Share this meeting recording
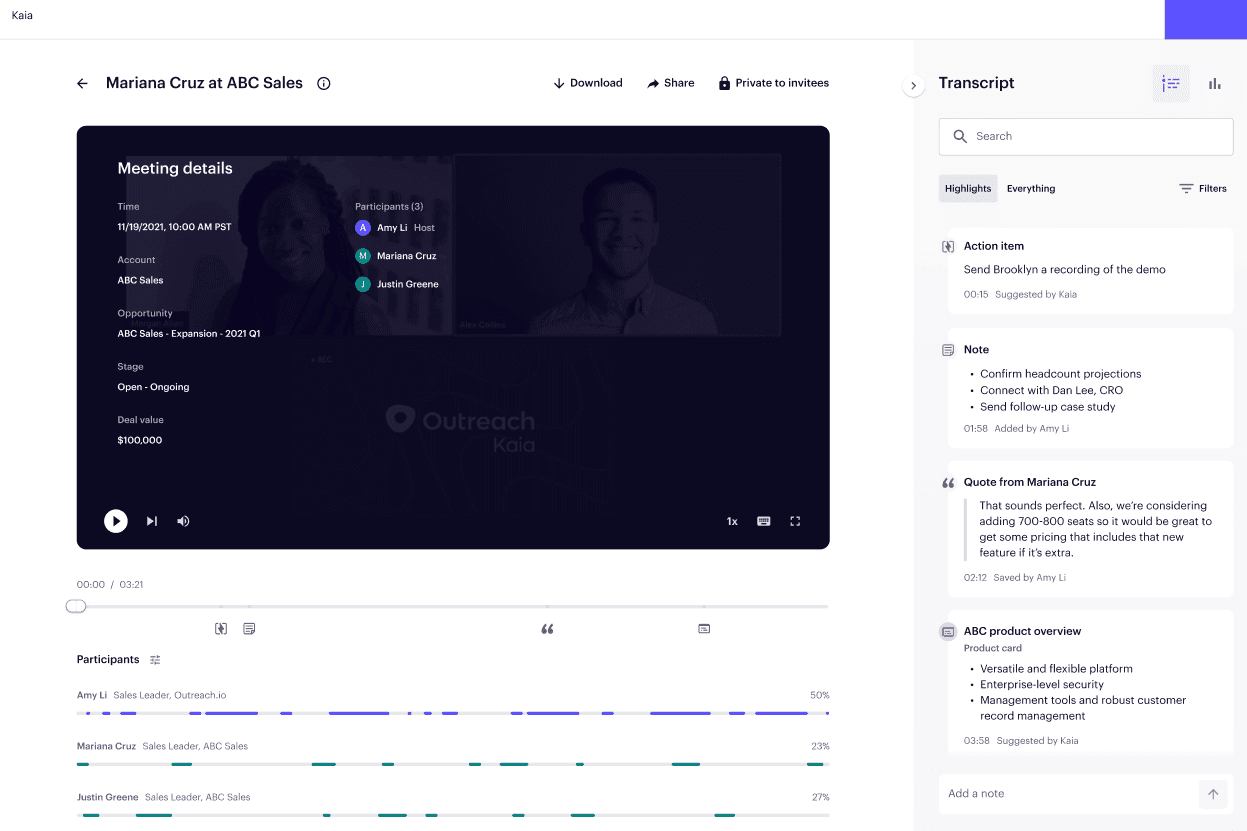This screenshot has height=831, width=1247. point(671,83)
